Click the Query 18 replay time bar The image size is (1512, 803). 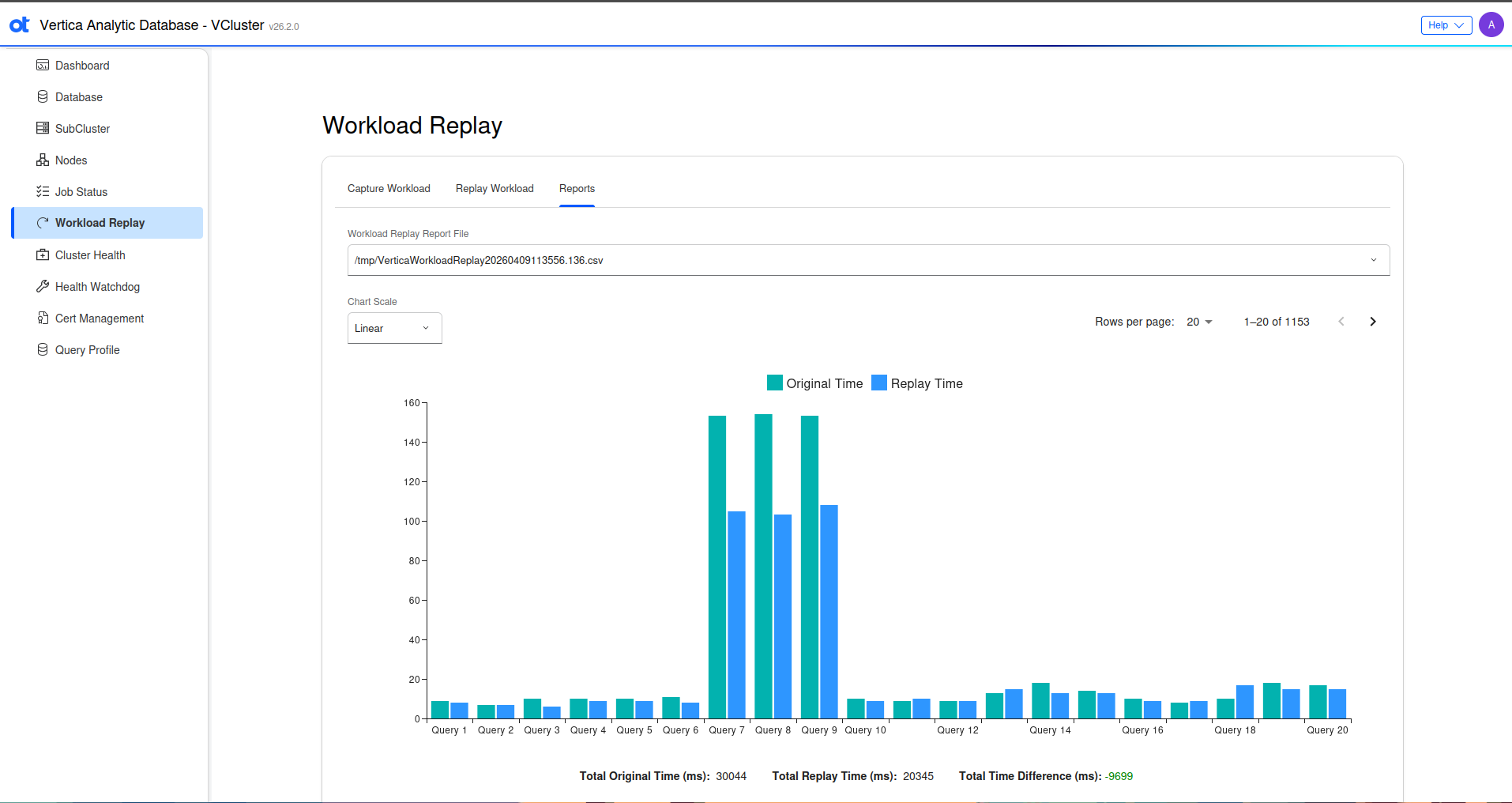click(x=1245, y=702)
